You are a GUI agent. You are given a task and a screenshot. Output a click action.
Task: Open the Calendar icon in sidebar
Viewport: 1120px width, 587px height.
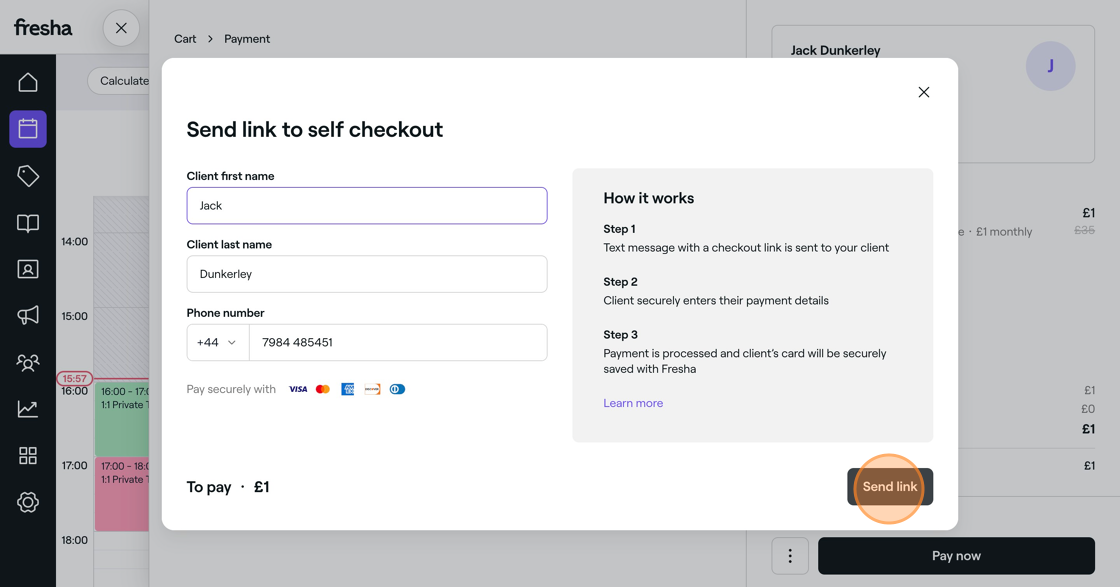coord(28,129)
